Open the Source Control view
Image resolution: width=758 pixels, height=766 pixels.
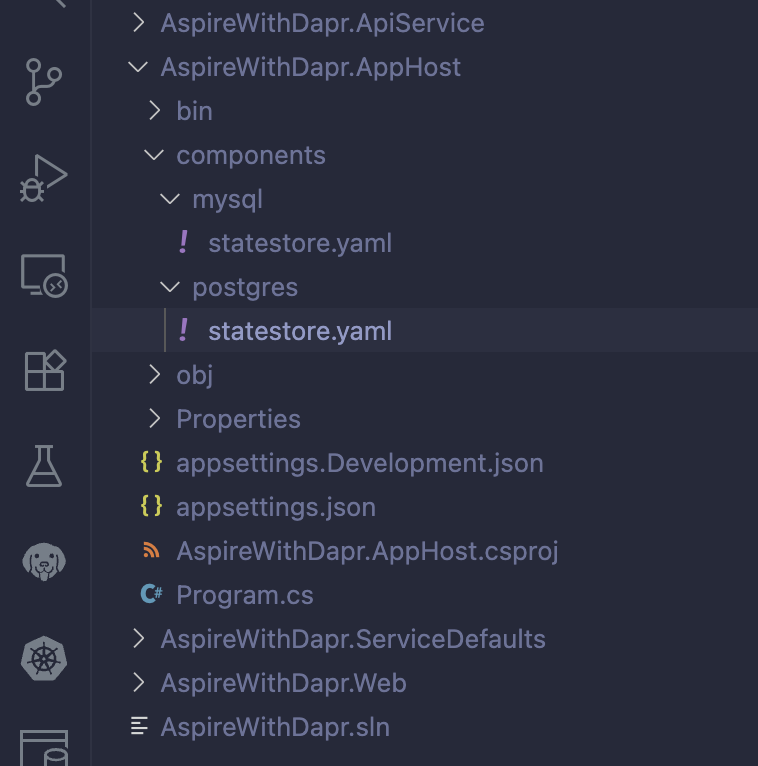pos(44,82)
